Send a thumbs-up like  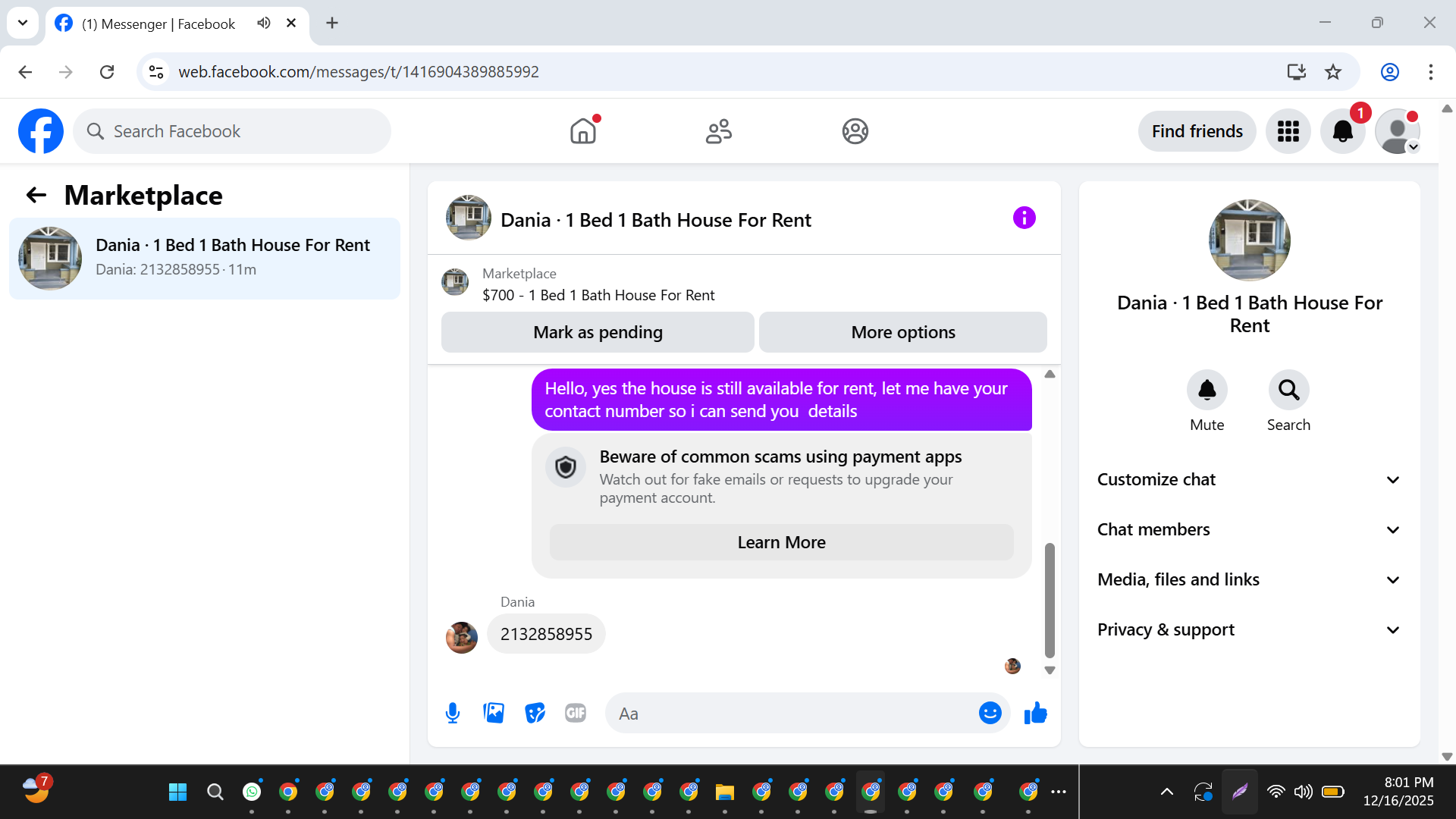[1035, 713]
